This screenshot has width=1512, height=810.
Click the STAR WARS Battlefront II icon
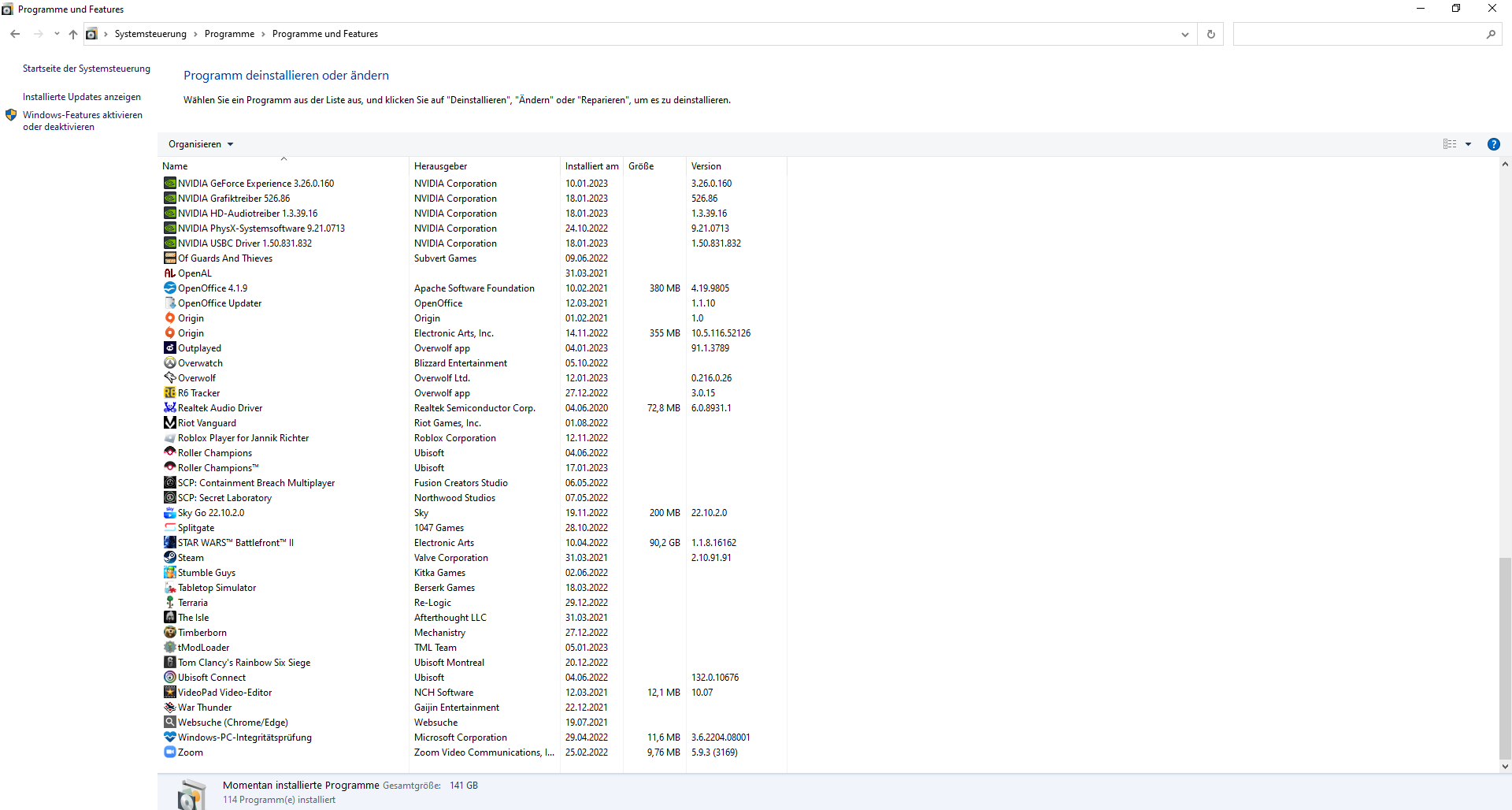click(169, 542)
